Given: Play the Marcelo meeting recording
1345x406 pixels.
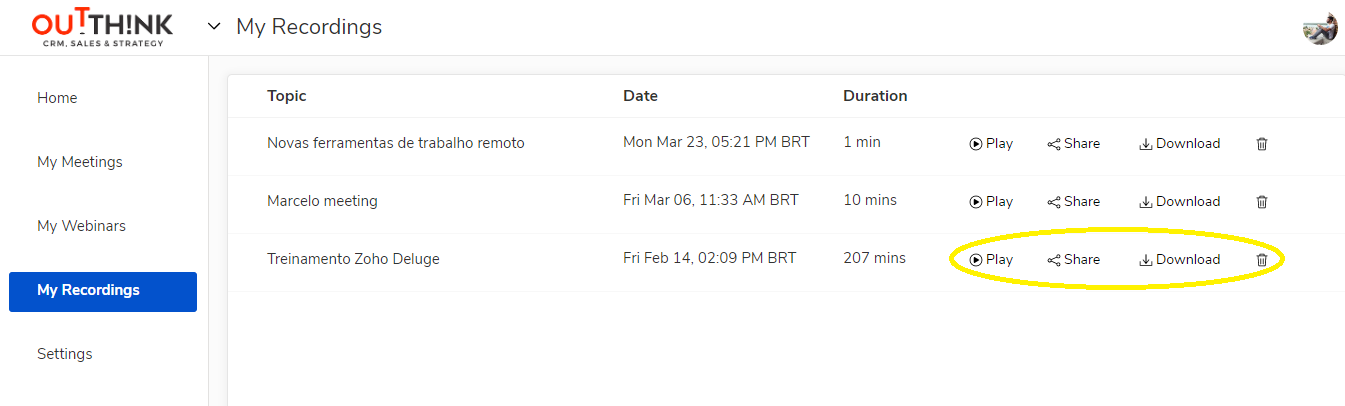Looking at the screenshot, I should (x=991, y=202).
